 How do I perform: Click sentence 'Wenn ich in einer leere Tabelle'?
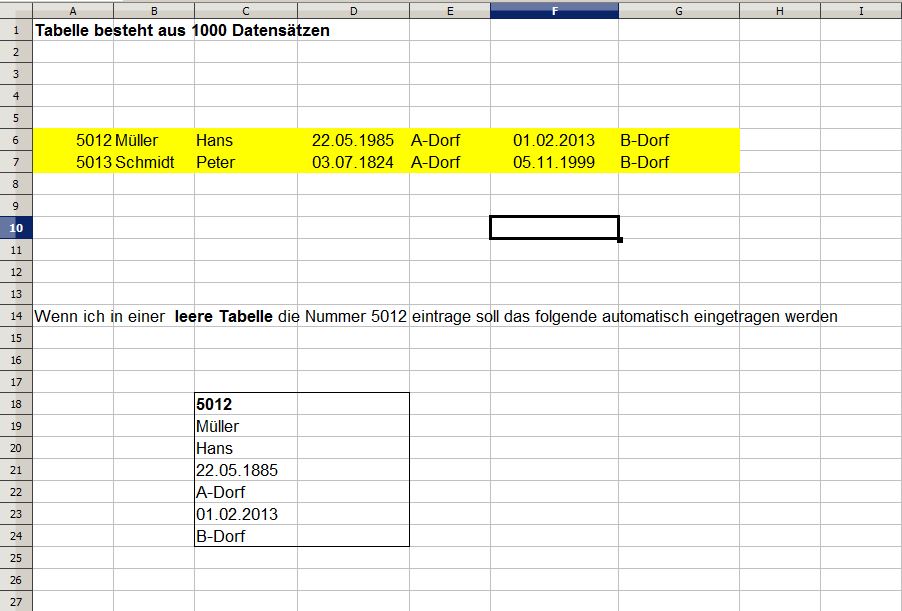[x=154, y=316]
